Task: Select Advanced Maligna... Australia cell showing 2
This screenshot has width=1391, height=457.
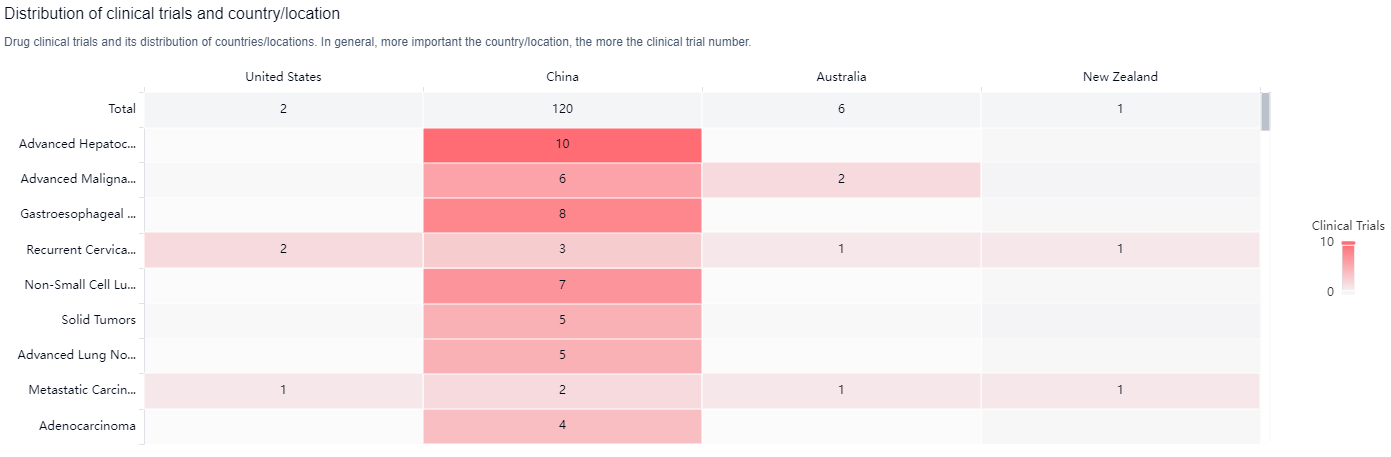Action: pyautogui.click(x=841, y=179)
